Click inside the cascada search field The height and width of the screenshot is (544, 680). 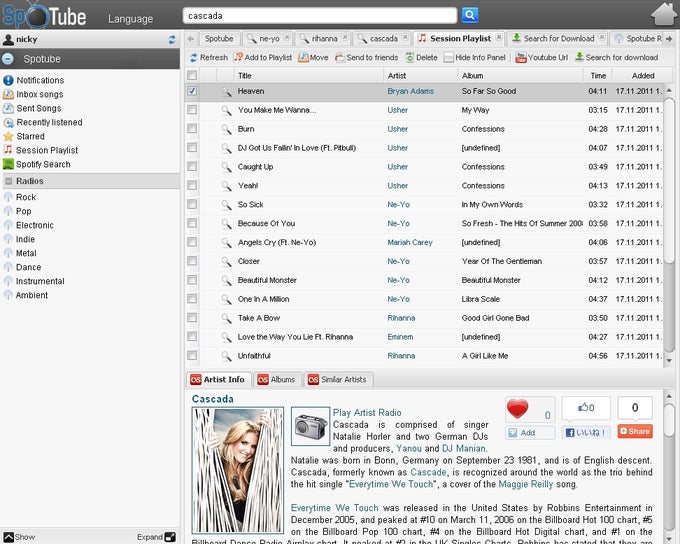click(320, 16)
